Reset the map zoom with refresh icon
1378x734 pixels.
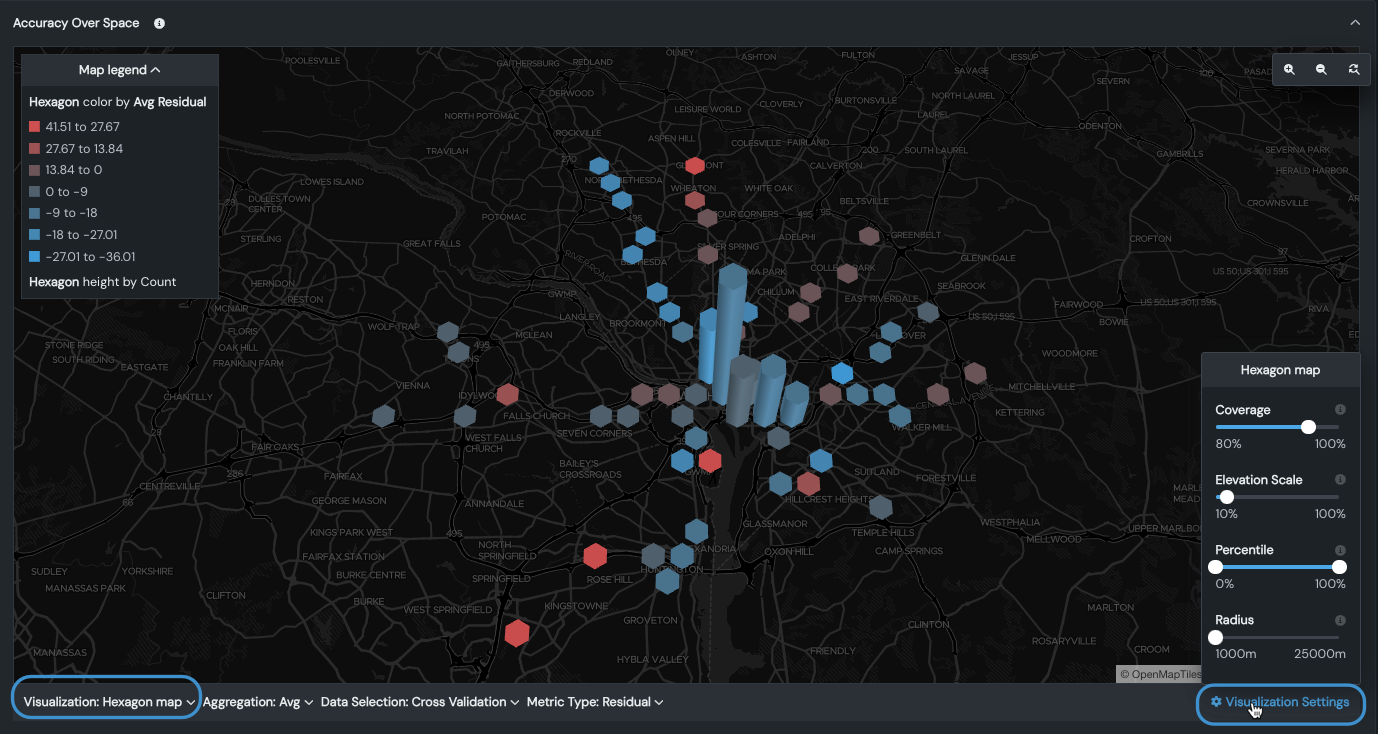click(x=1354, y=70)
